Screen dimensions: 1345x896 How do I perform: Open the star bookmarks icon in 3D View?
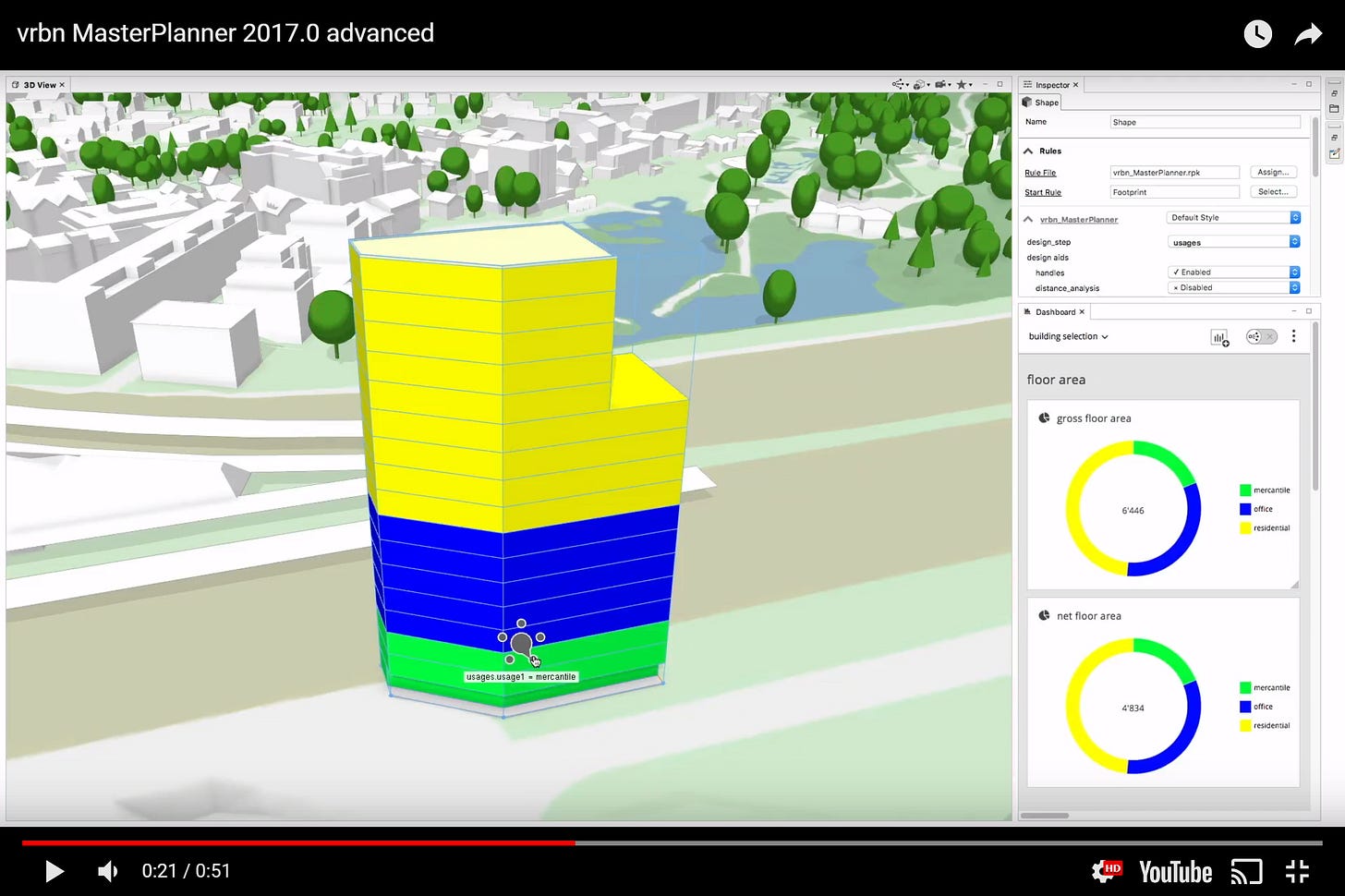point(963,84)
